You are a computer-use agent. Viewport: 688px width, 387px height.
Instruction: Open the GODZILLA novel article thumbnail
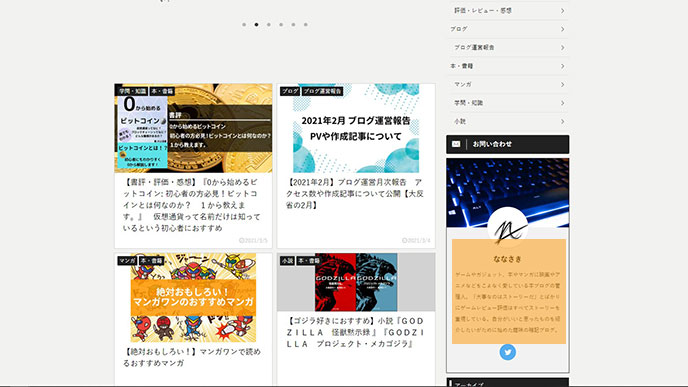[356, 282]
